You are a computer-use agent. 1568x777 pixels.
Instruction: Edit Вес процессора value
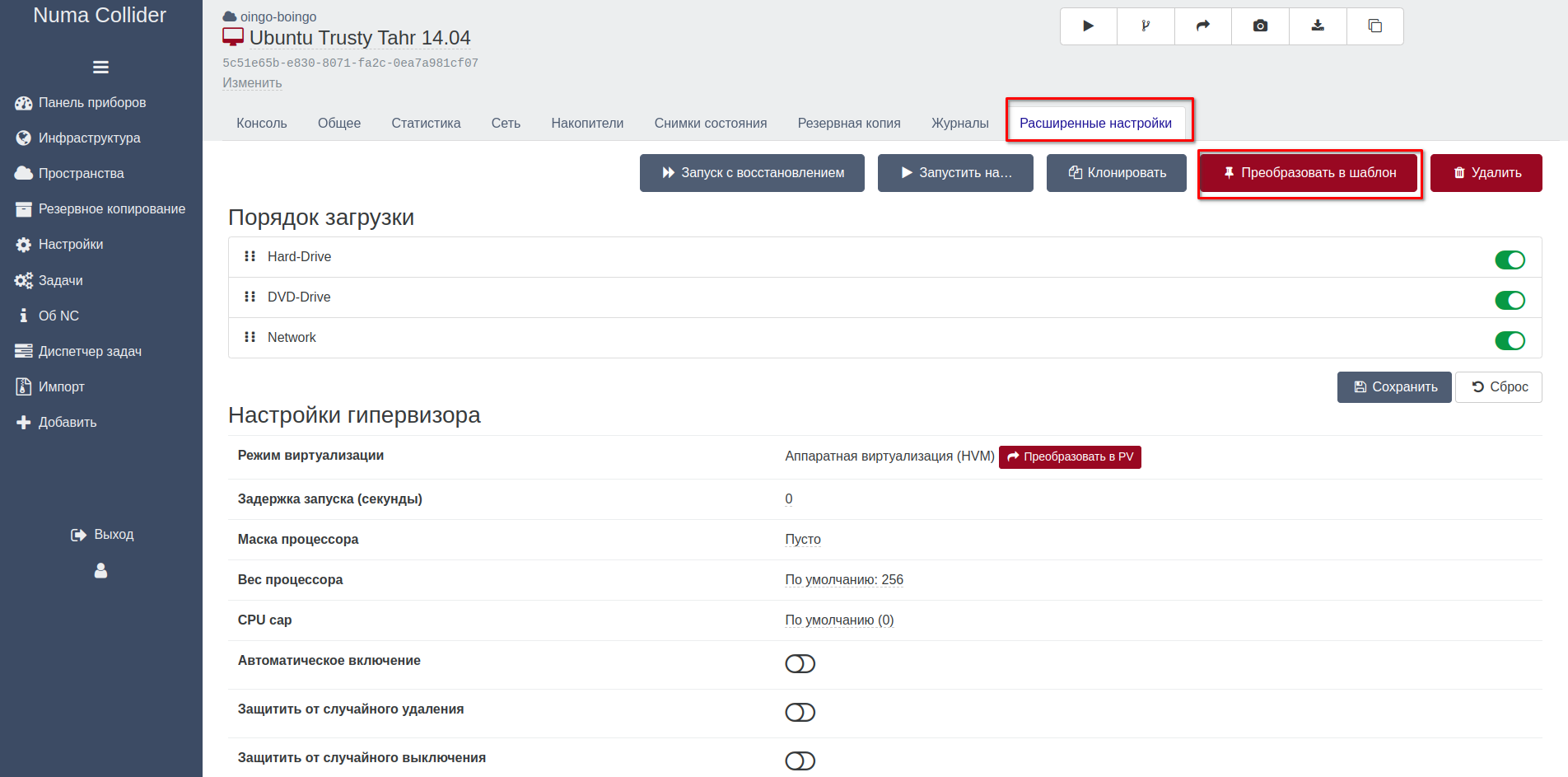click(x=844, y=580)
